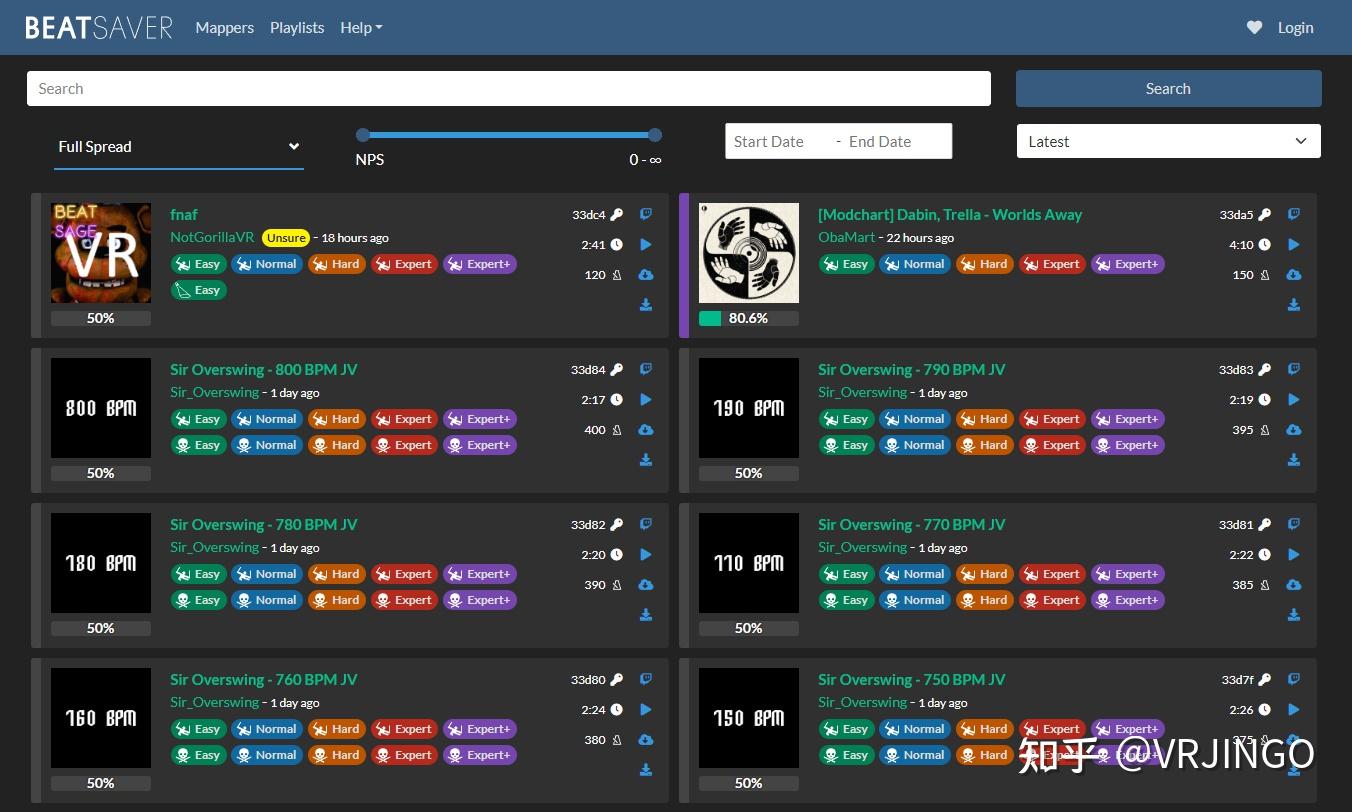Open Sir Overswing - 800 BPM JV link
Image resolution: width=1352 pixels, height=812 pixels.
coord(264,370)
